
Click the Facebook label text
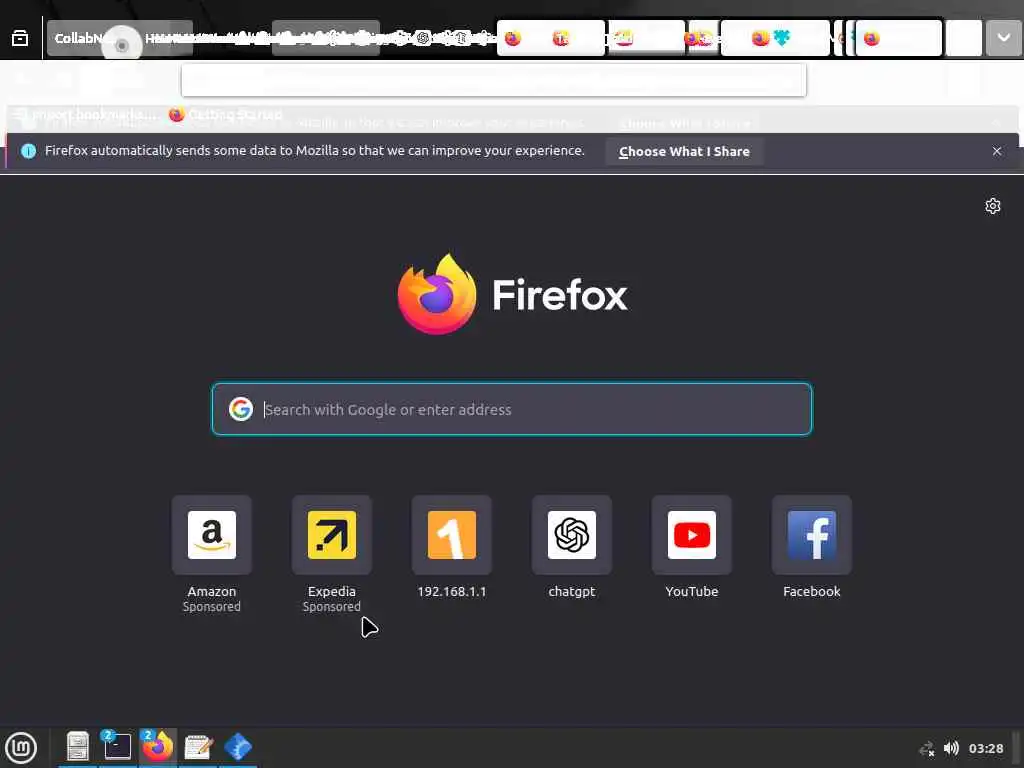(812, 591)
